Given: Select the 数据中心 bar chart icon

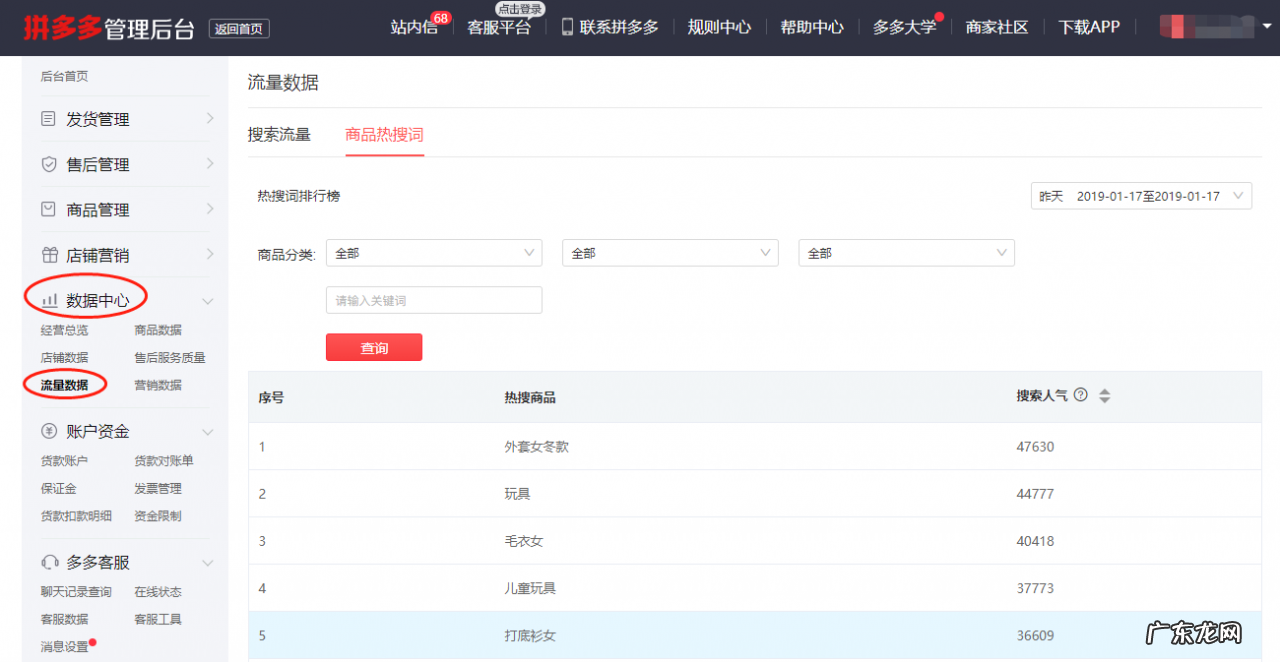Looking at the screenshot, I should pos(50,300).
